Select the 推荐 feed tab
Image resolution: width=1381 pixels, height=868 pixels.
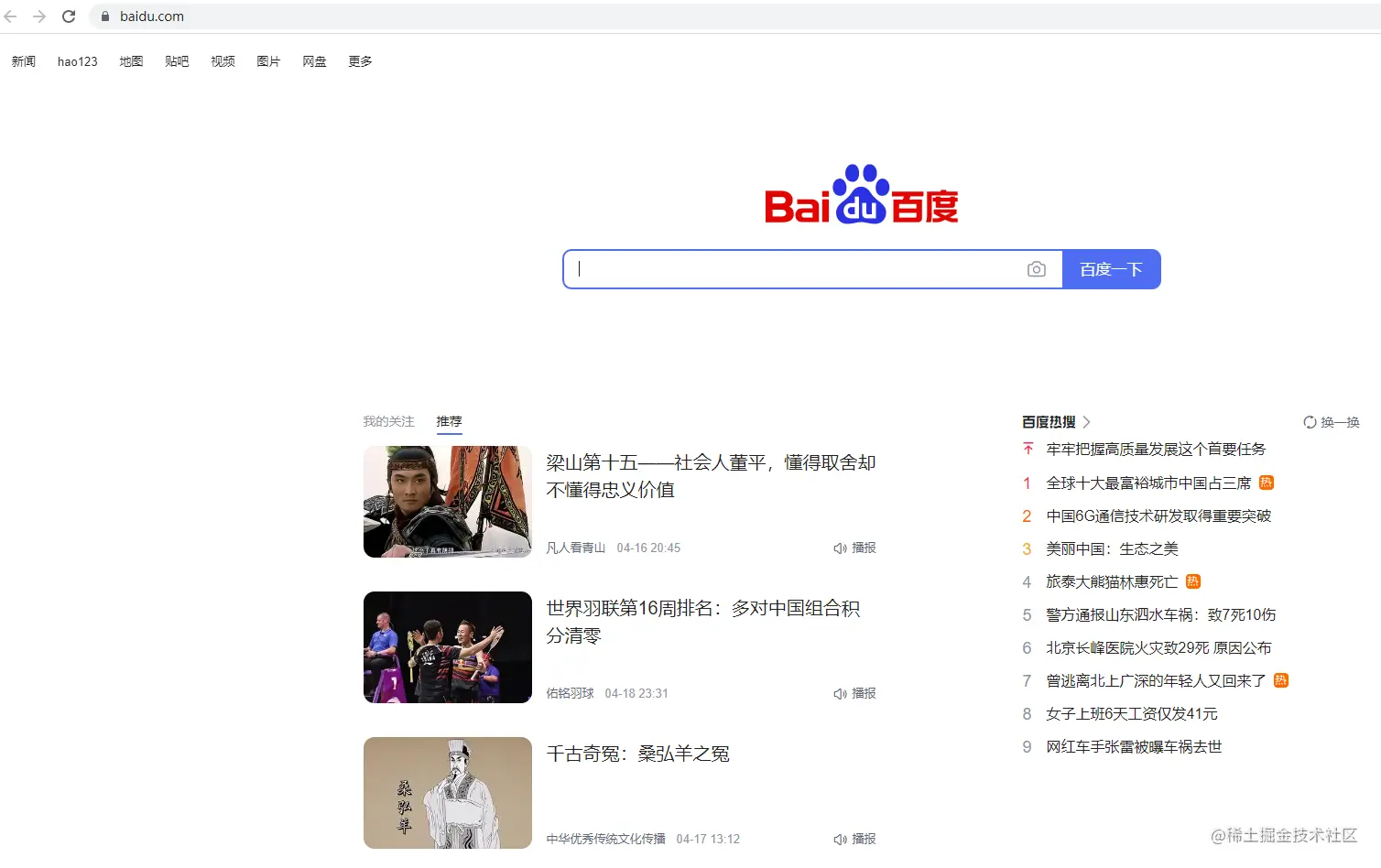pyautogui.click(x=449, y=421)
